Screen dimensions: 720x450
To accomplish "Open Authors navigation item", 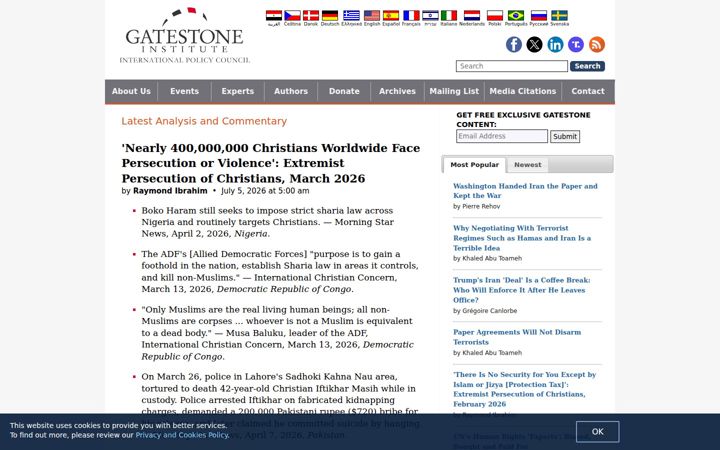I will point(291,91).
